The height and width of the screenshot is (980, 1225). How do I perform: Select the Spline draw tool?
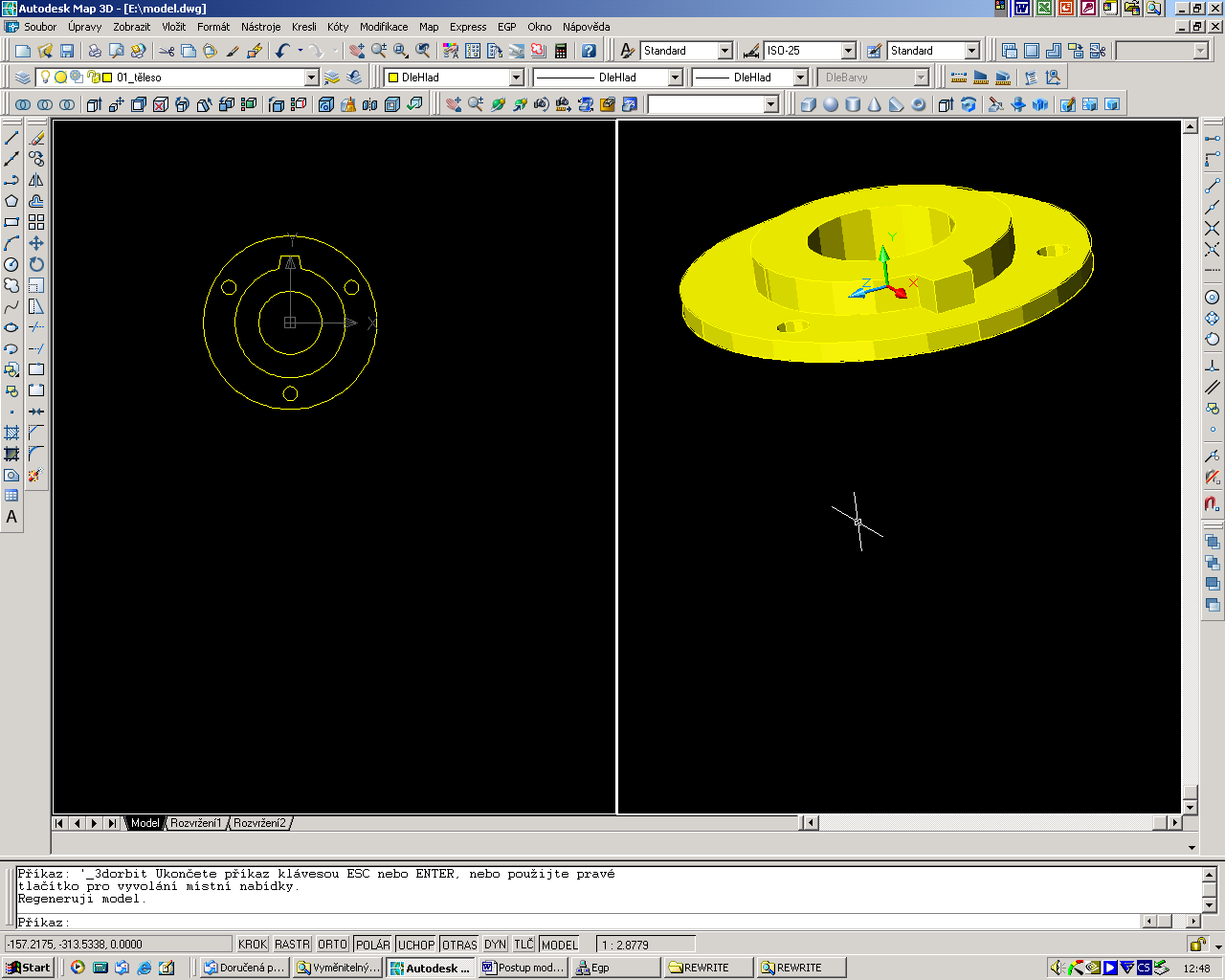11,307
